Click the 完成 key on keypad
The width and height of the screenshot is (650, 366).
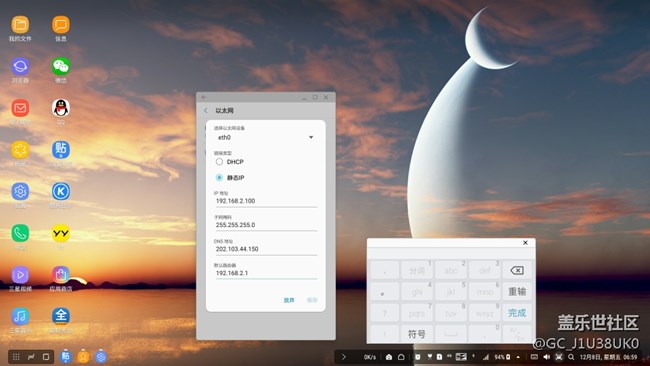pyautogui.click(x=517, y=313)
